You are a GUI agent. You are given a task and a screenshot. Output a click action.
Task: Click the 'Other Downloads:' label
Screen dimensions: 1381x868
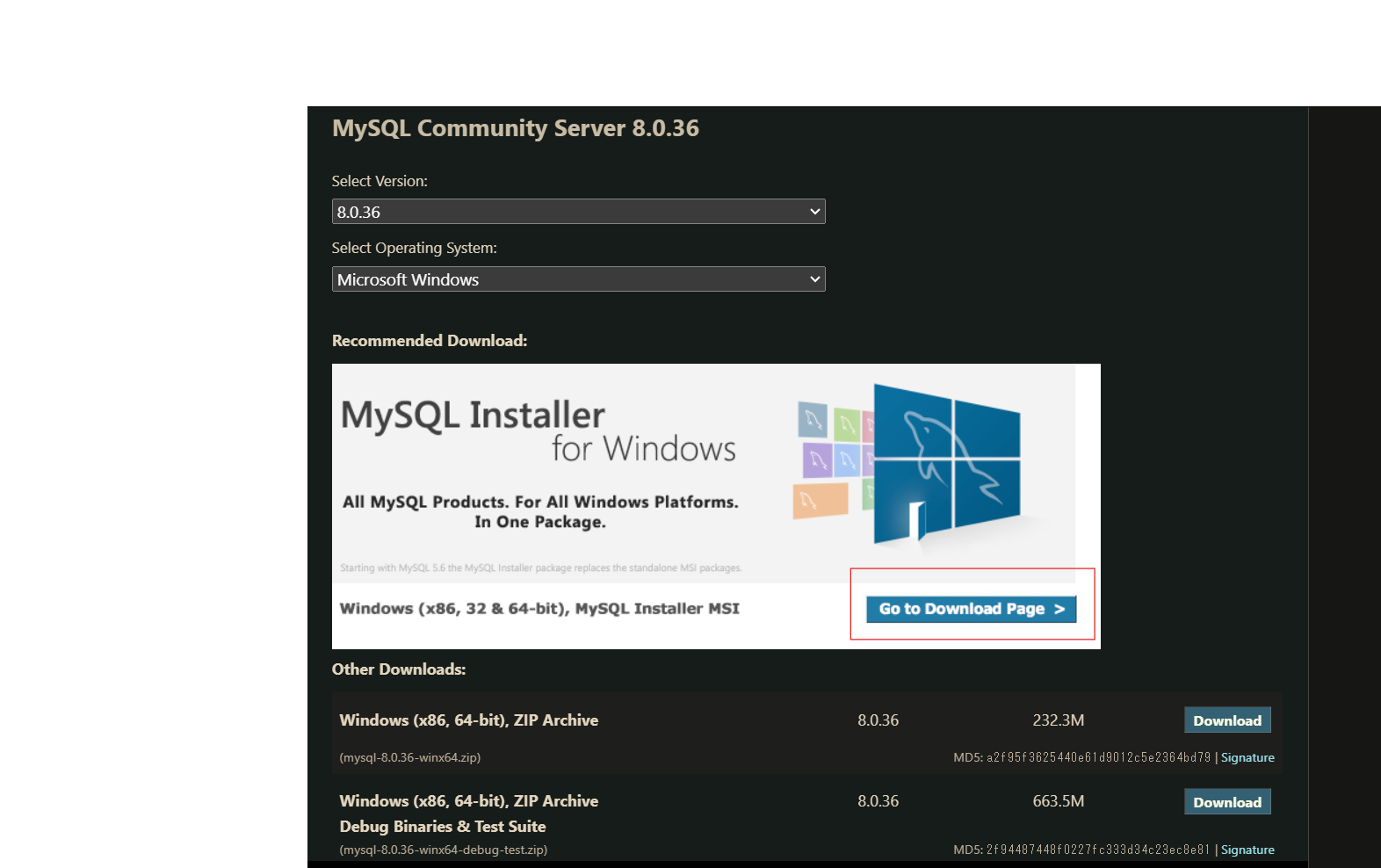tap(399, 669)
